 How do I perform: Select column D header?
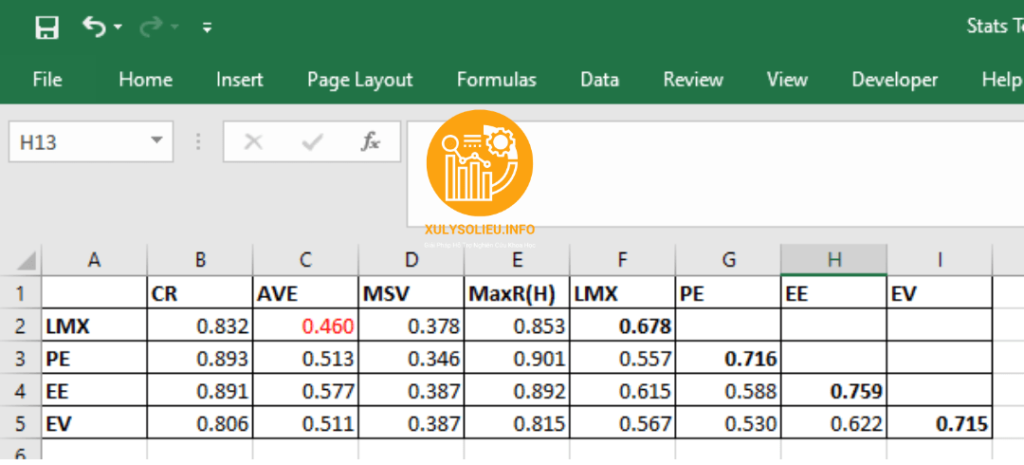[411, 261]
